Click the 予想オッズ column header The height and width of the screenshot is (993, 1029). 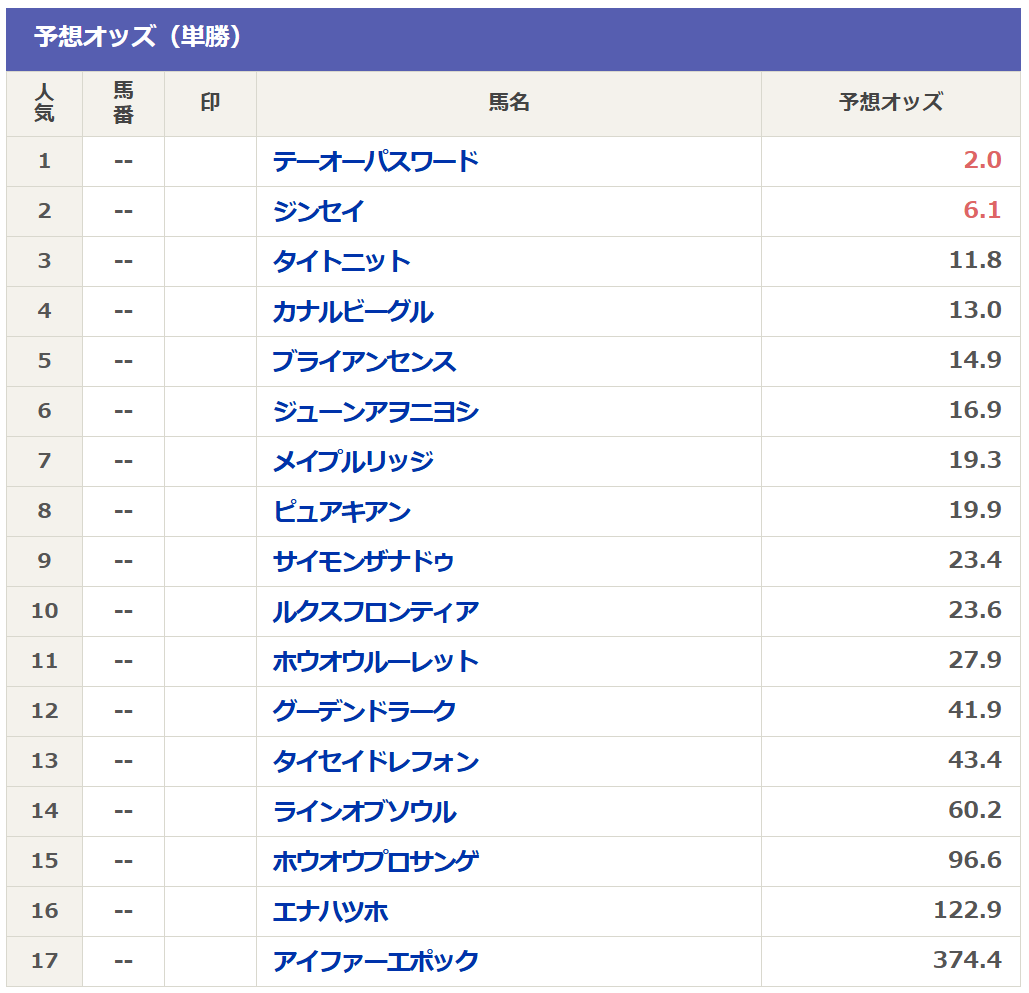pyautogui.click(x=890, y=103)
